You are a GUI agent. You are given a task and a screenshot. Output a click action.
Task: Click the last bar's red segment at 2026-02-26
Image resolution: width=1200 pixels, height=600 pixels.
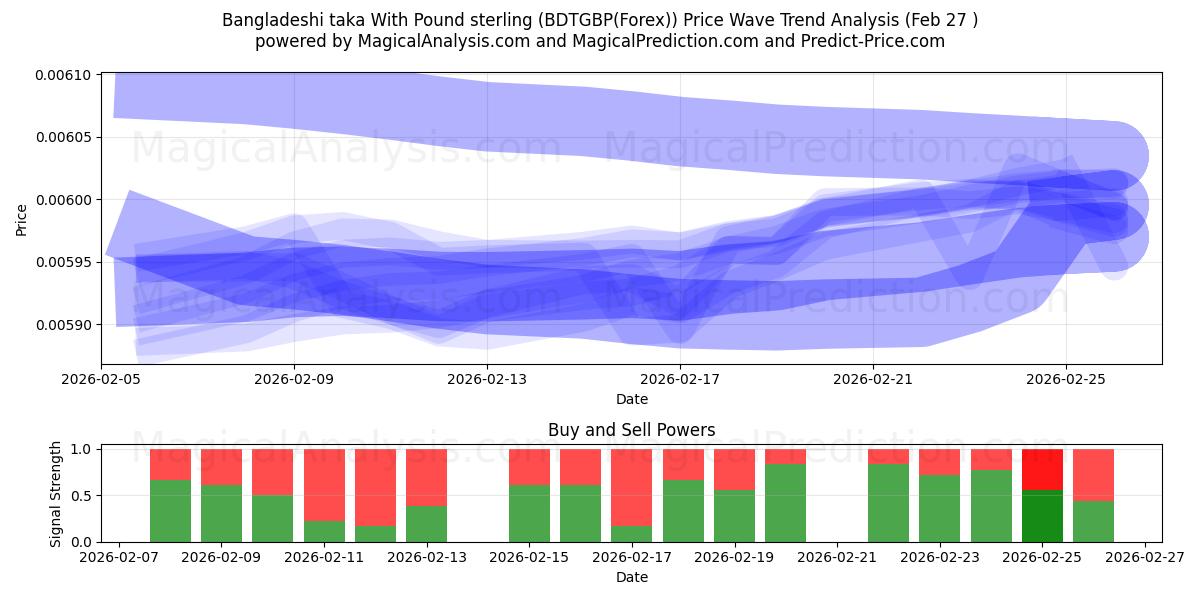(x=1093, y=475)
